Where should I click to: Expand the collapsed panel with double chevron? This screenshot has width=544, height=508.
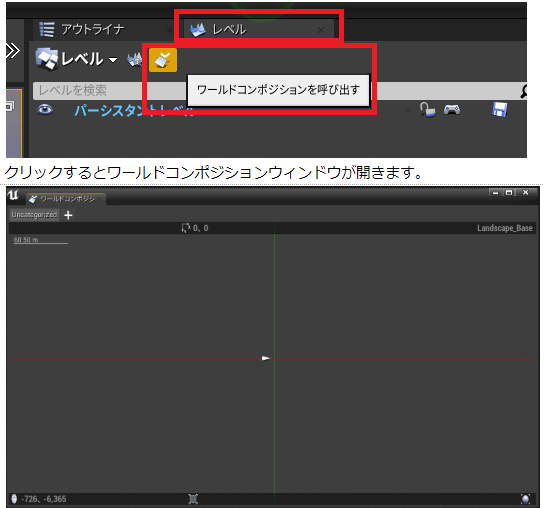13,51
